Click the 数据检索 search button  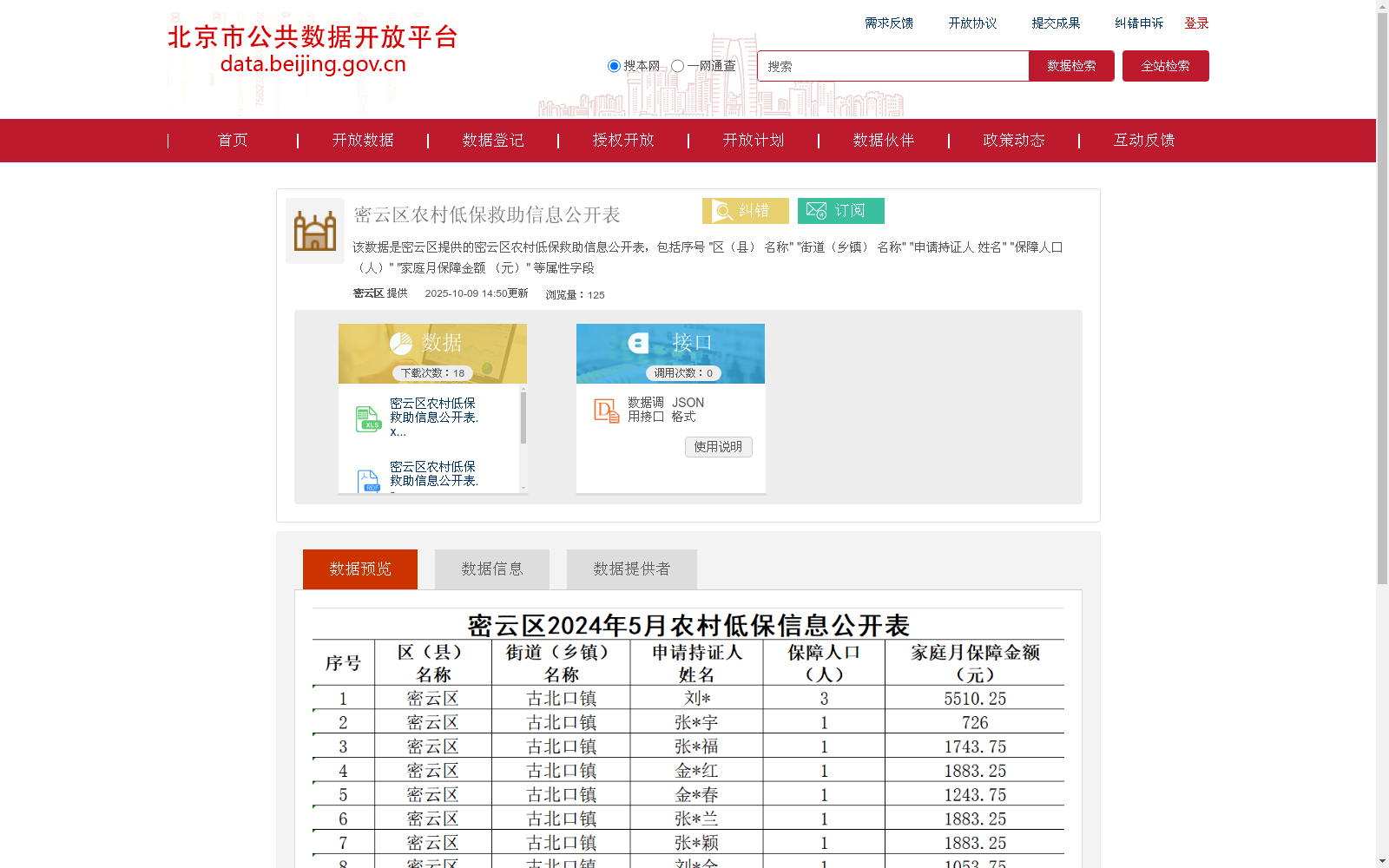tap(1071, 66)
